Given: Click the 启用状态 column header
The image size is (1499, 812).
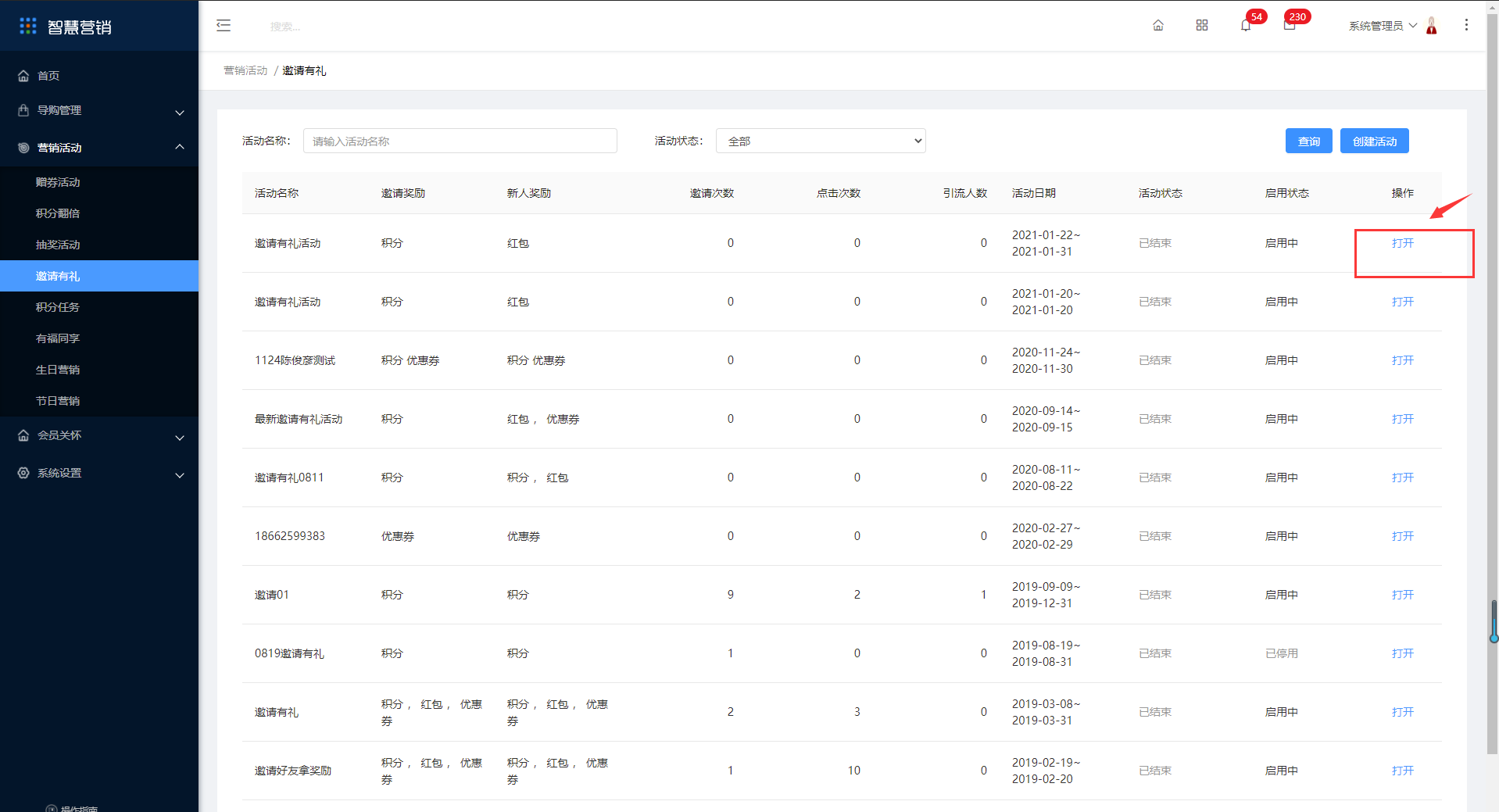Looking at the screenshot, I should tap(1287, 193).
